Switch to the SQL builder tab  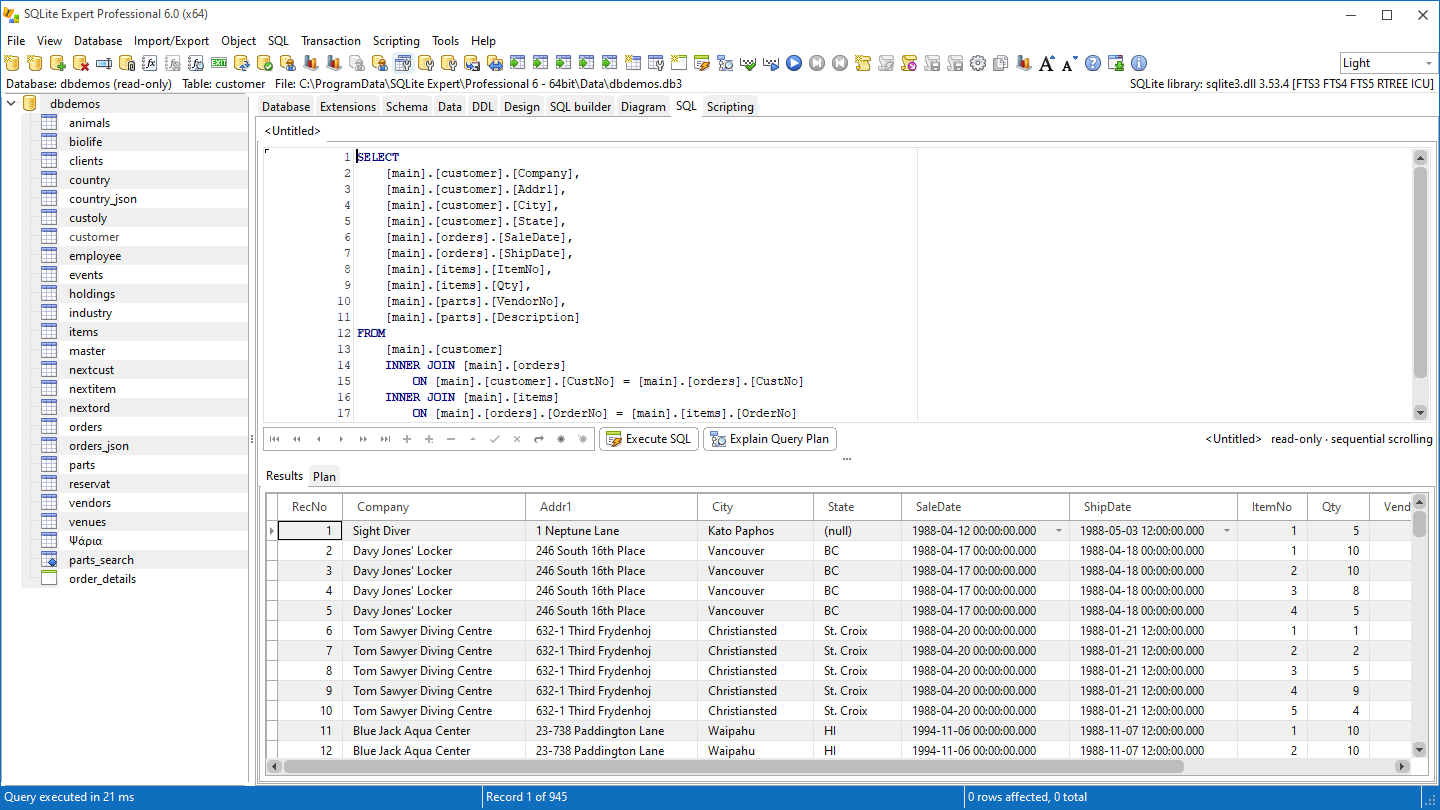tap(580, 107)
